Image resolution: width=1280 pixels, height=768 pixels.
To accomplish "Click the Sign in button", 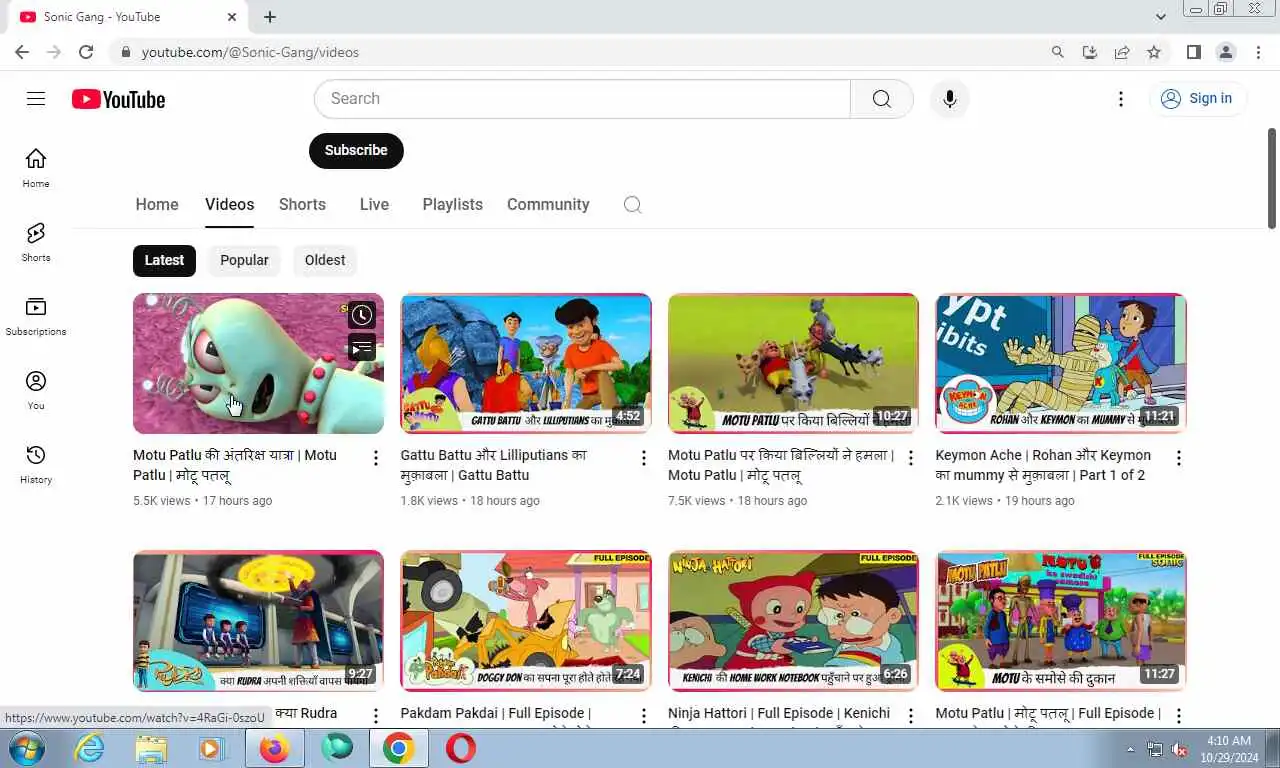I will click(x=1198, y=98).
